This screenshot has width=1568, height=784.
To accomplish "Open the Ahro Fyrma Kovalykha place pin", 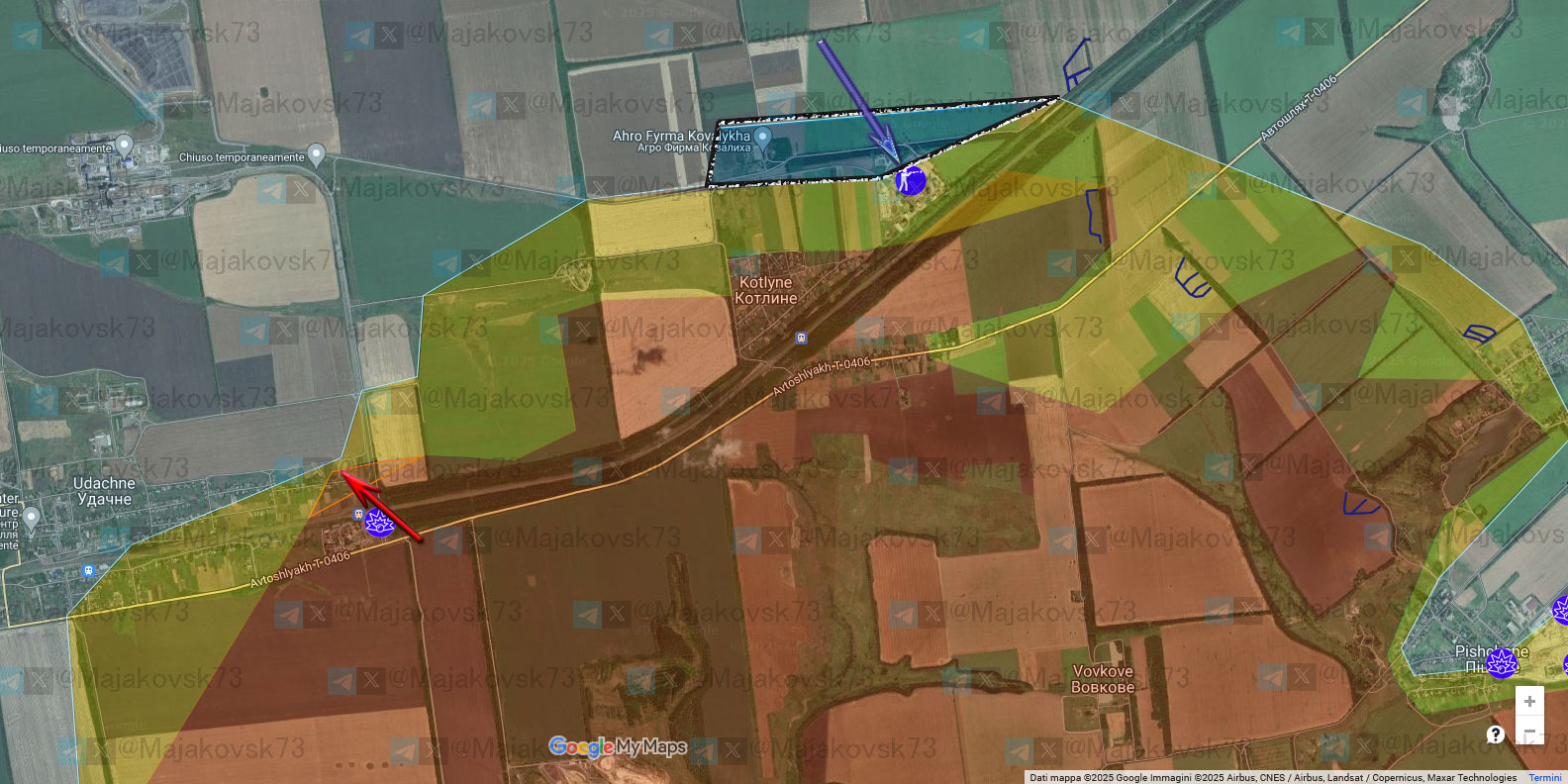I will coord(762,137).
